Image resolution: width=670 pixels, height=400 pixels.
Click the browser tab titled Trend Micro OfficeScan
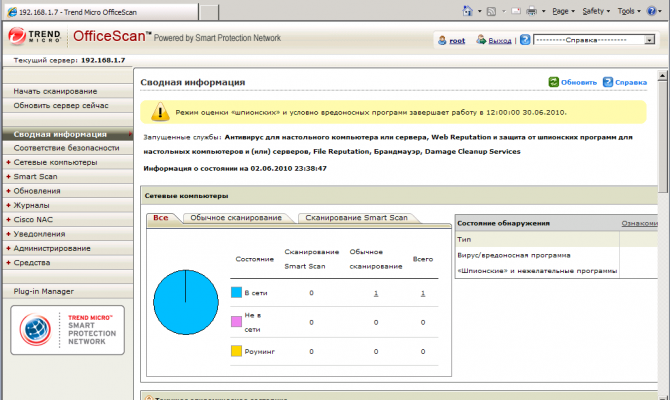(x=101, y=12)
